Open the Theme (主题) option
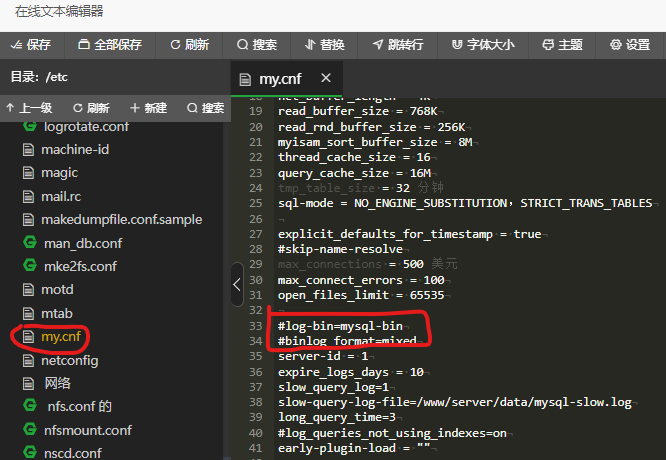Screen dimensions: 666x460 [x=562, y=45]
